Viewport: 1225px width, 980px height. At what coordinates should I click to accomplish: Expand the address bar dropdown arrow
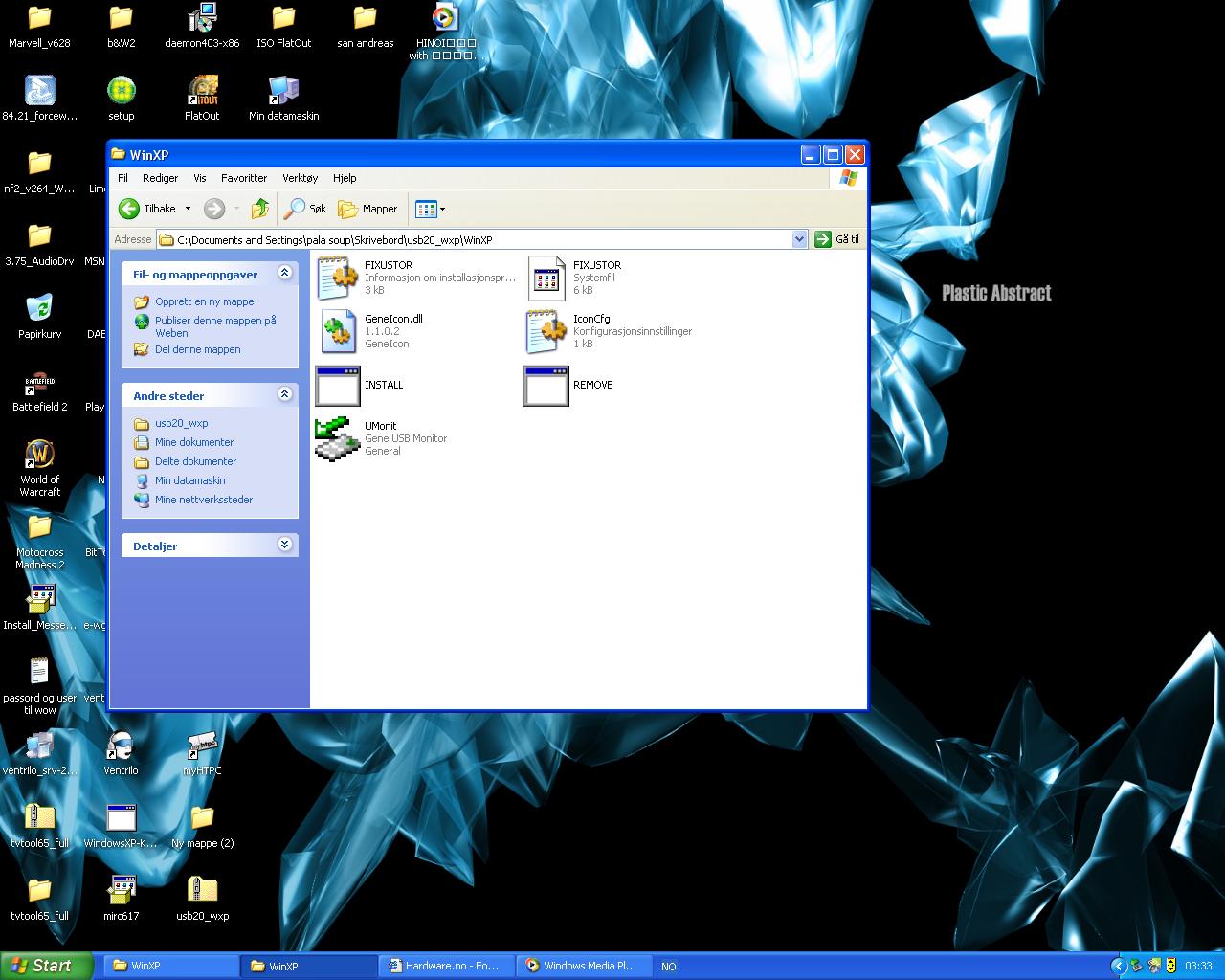800,239
